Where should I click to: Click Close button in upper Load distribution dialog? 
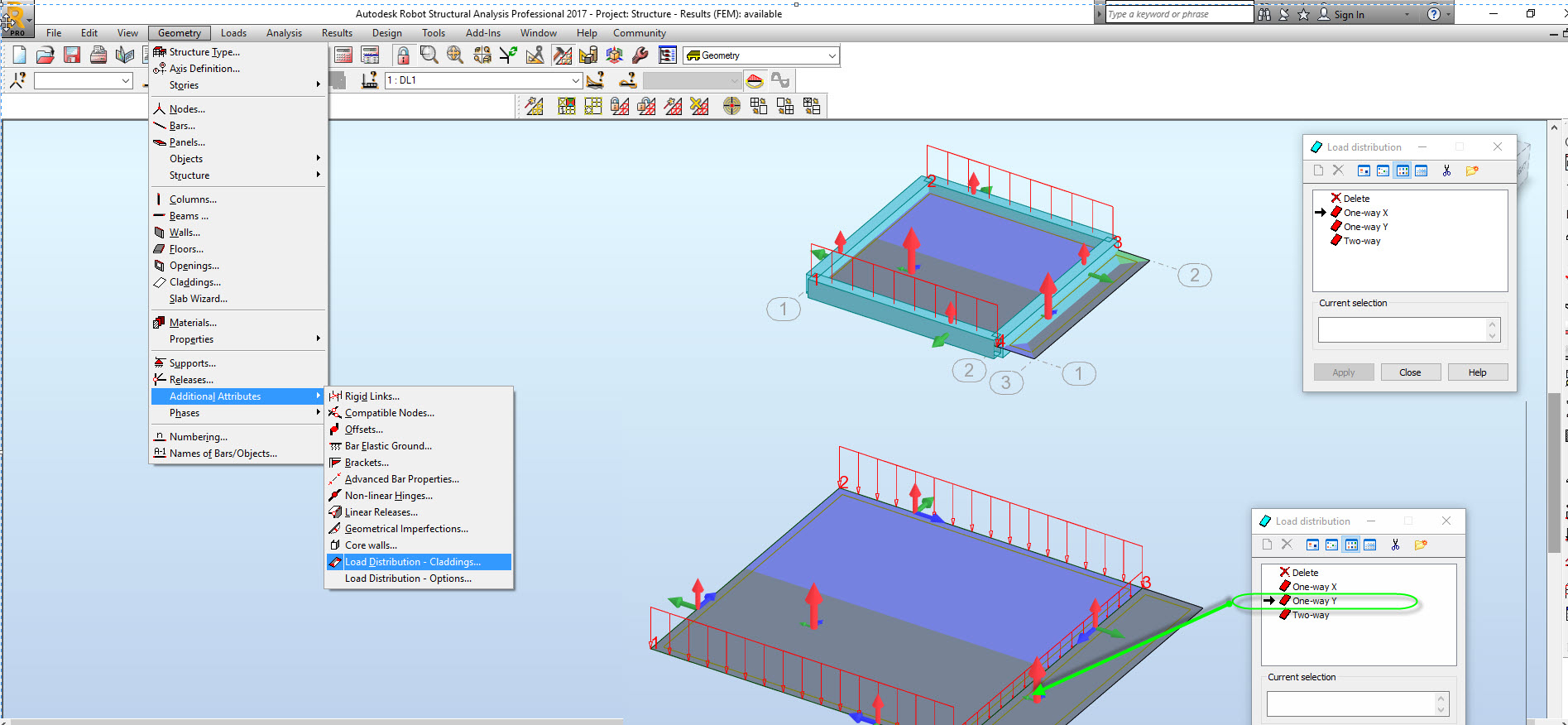[x=1410, y=372]
